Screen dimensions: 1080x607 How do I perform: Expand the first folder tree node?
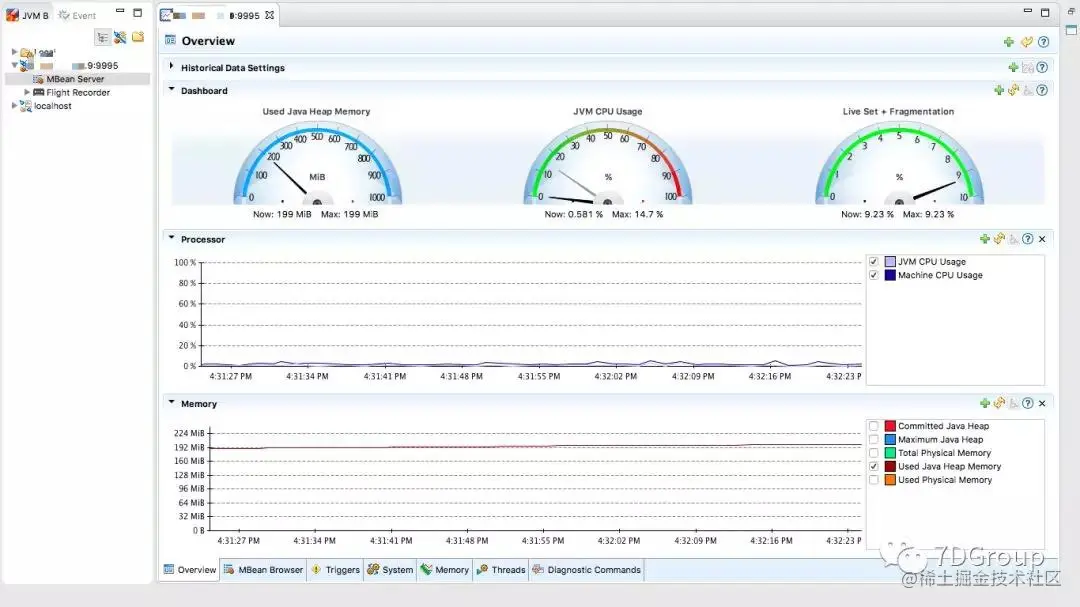pyautogui.click(x=14, y=52)
